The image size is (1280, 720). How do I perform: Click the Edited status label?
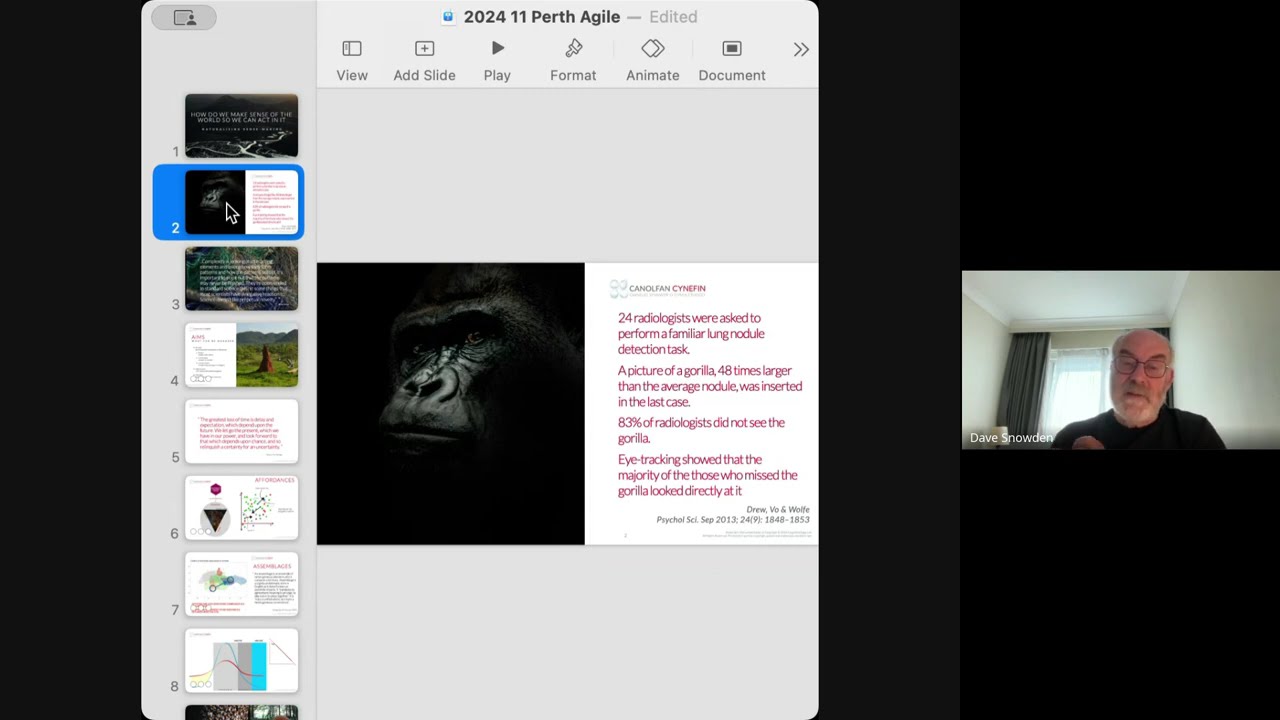(x=673, y=17)
